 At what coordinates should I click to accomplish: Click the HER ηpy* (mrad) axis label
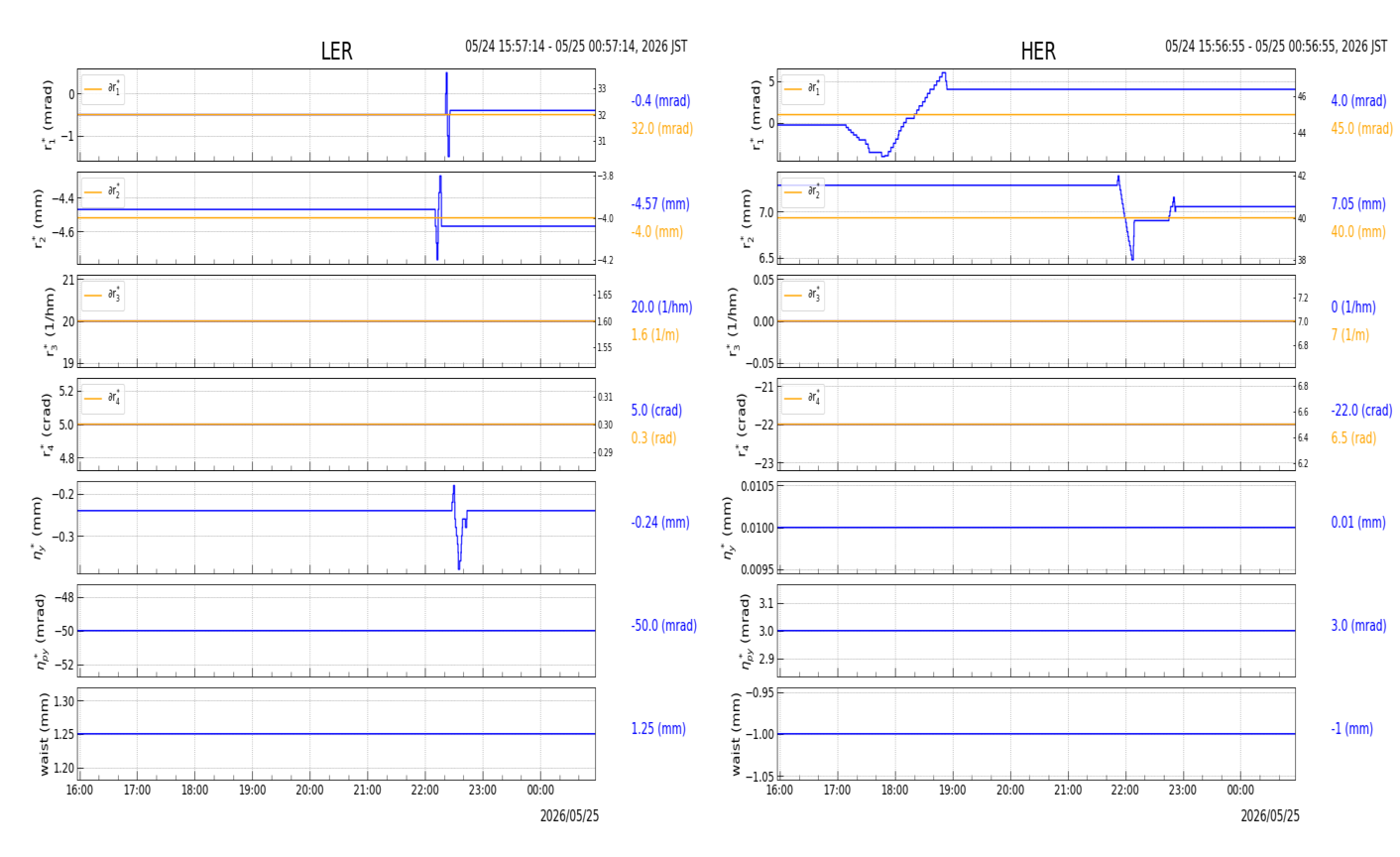[x=748, y=631]
